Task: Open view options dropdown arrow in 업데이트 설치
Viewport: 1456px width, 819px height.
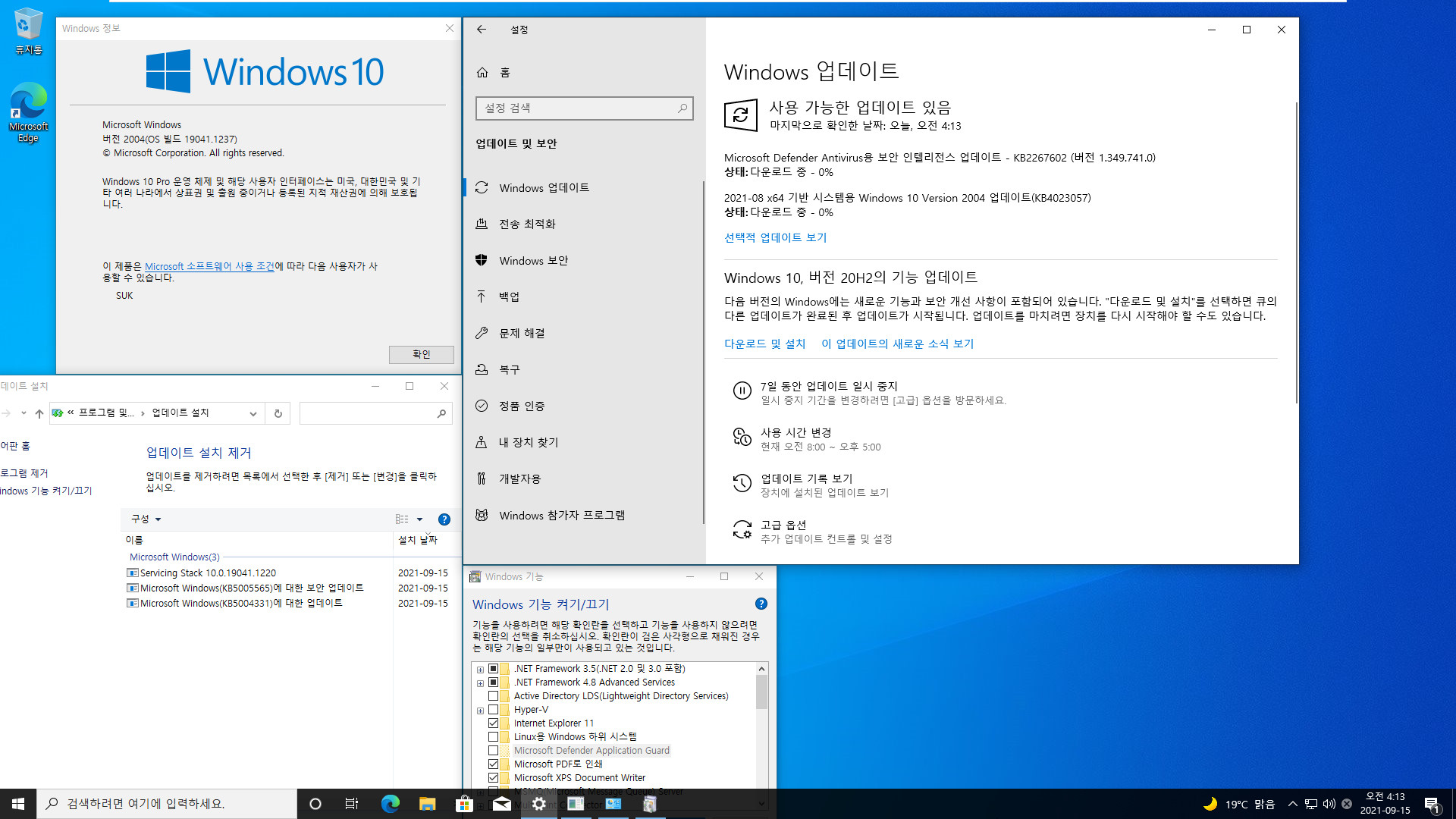Action: [419, 519]
